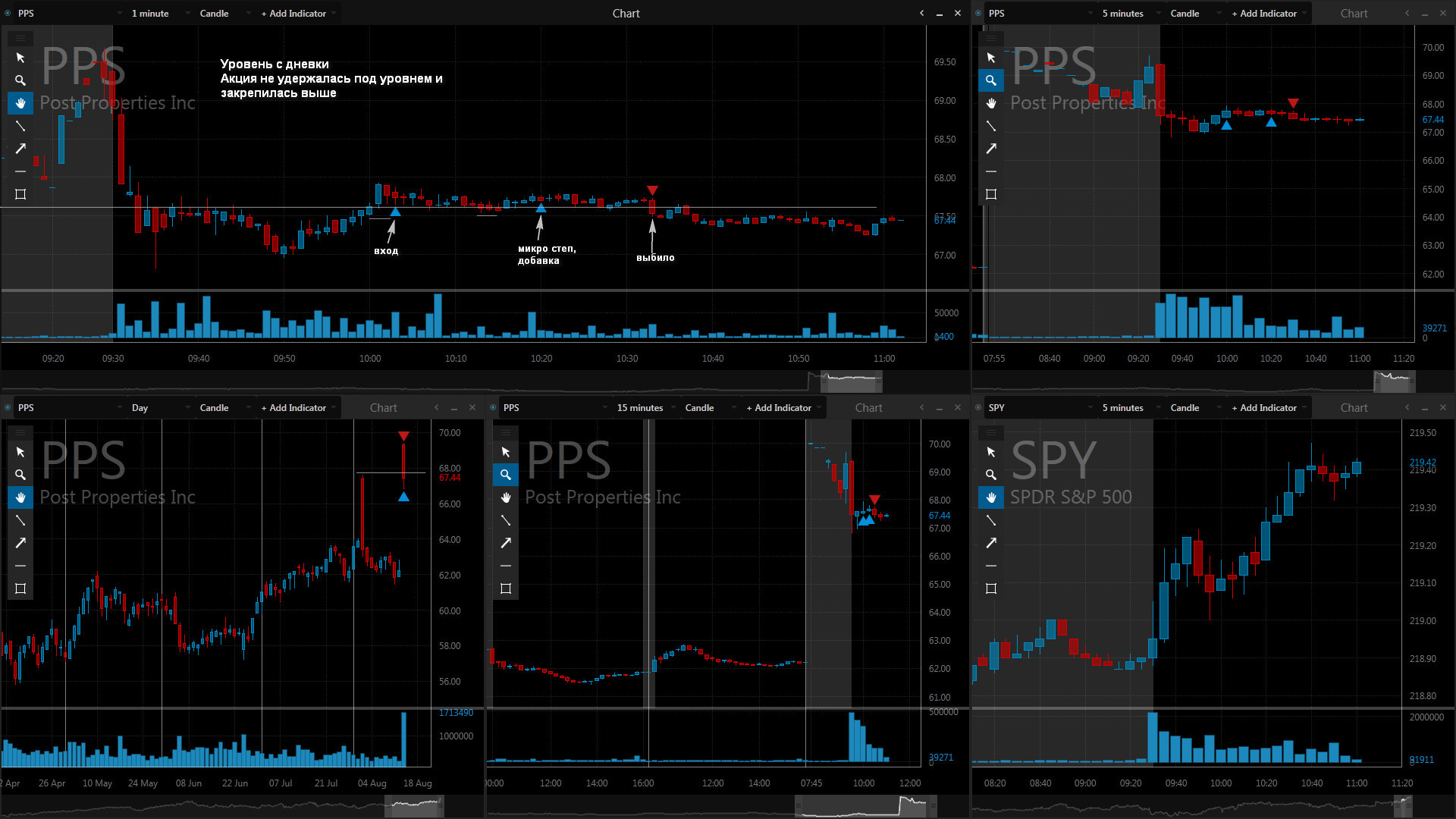Toggle the link indicator of the 1-minute PPS chart
Screen dimensions: 1456x819
pyautogui.click(x=8, y=13)
